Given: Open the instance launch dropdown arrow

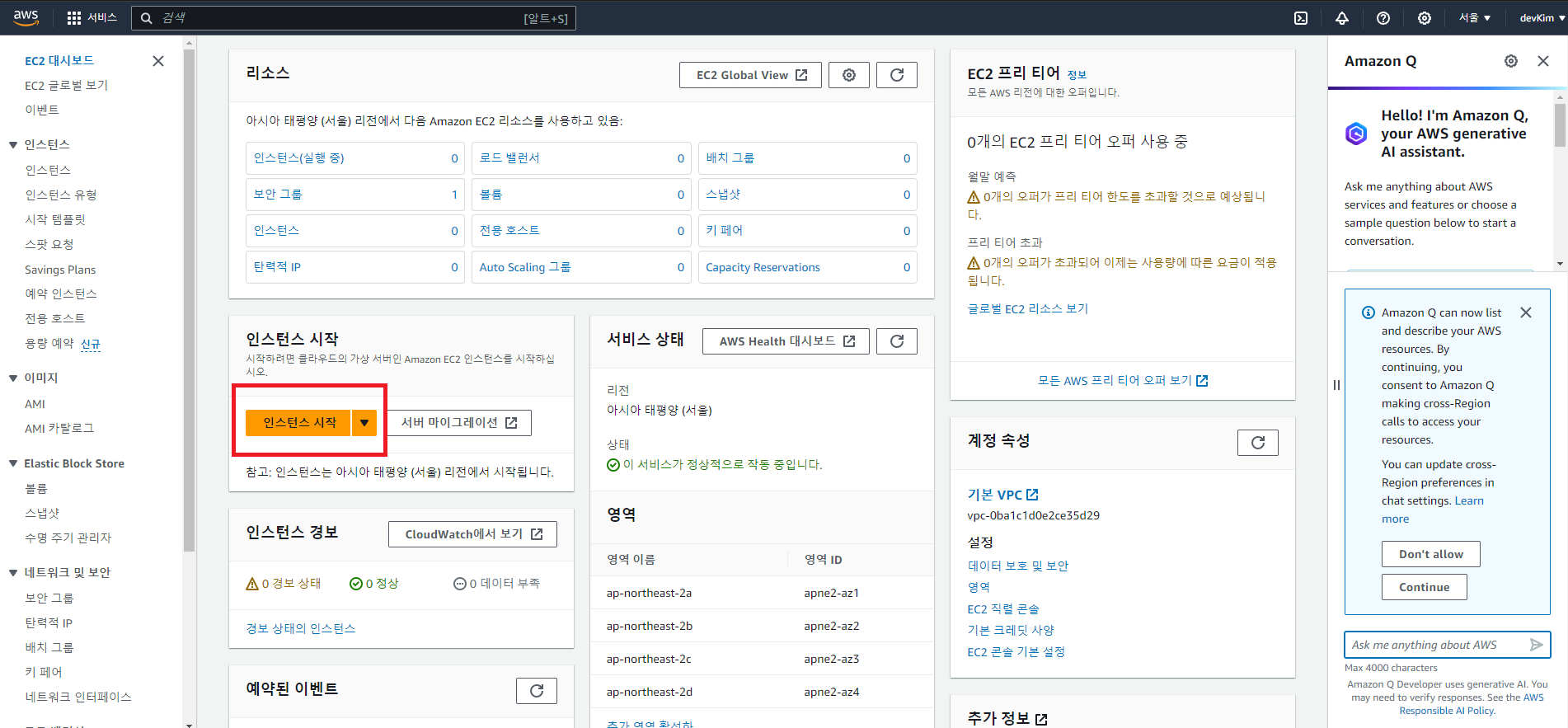Looking at the screenshot, I should (364, 423).
